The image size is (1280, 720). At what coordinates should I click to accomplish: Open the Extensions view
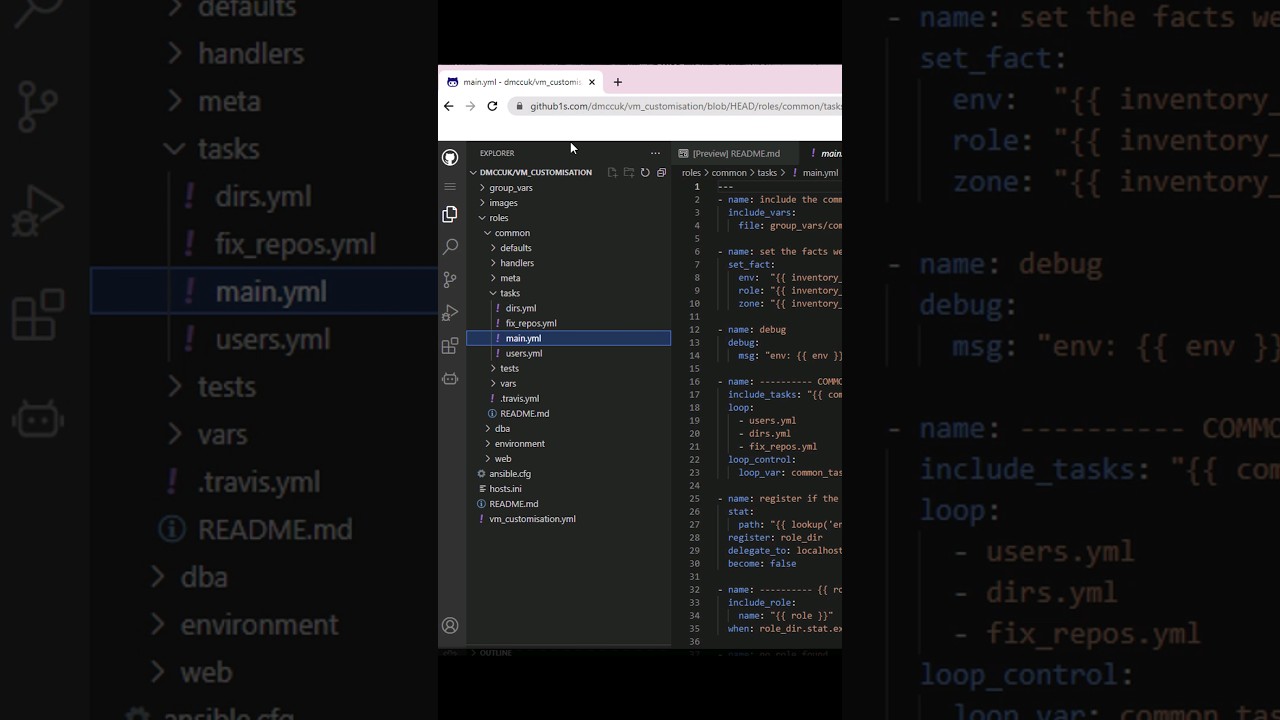pyautogui.click(x=450, y=346)
